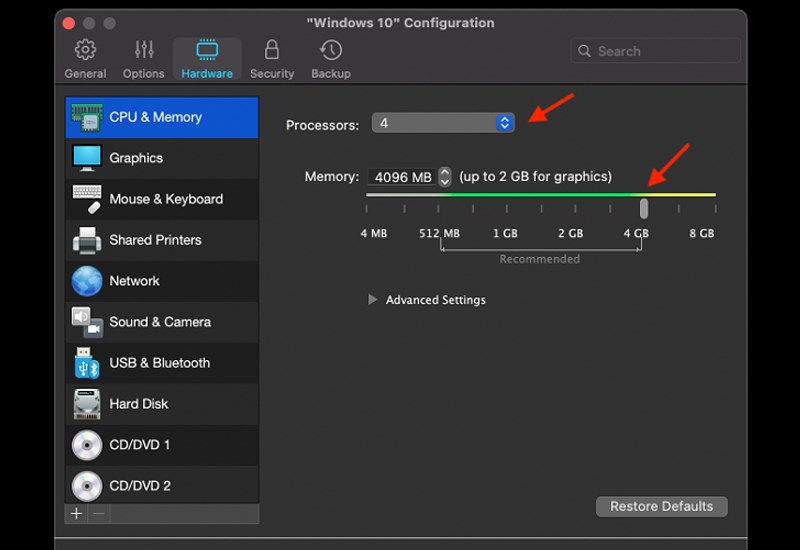Open the Backup clock icon tab

tap(330, 50)
